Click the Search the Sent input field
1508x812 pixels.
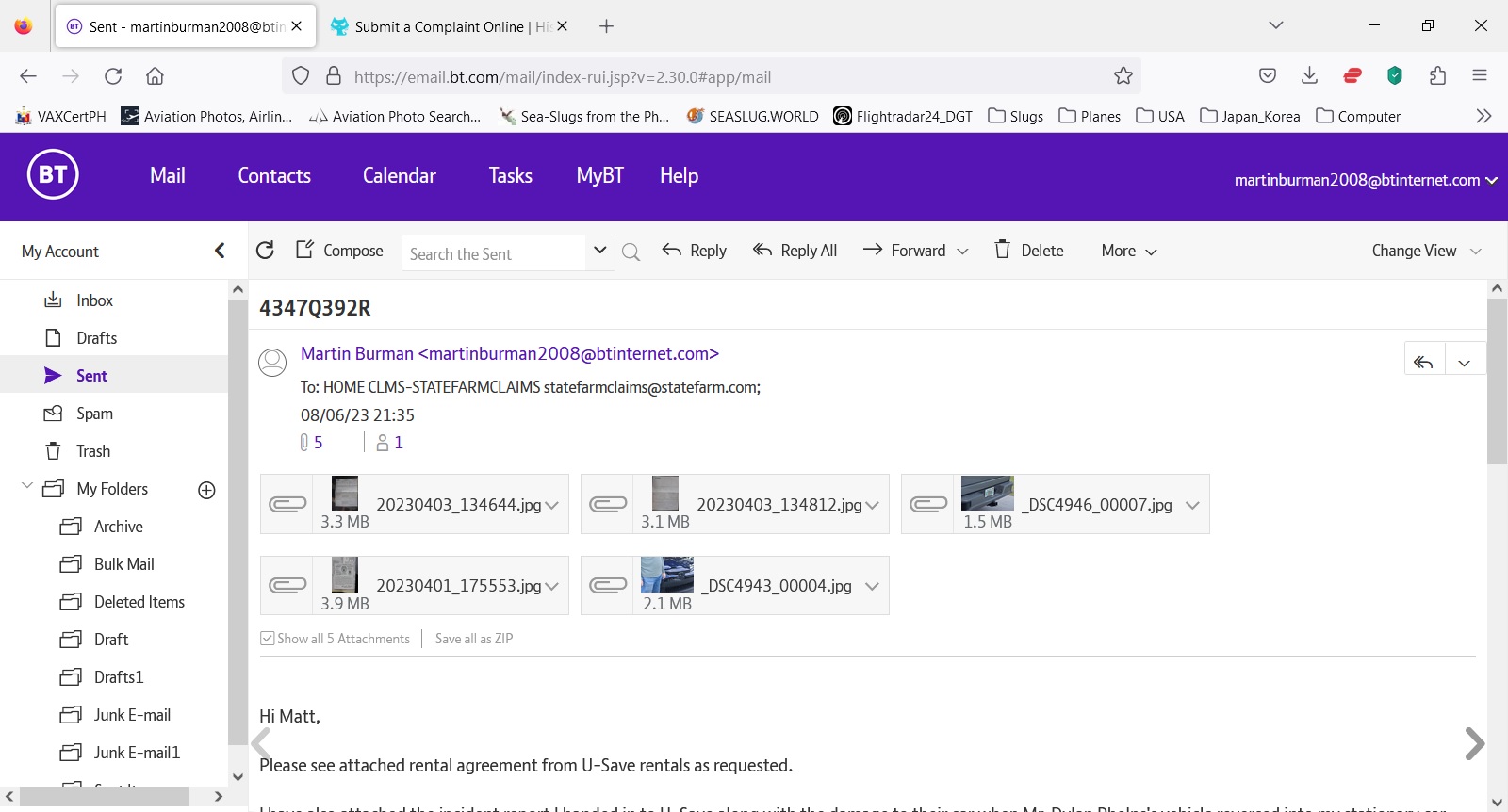[494, 253]
